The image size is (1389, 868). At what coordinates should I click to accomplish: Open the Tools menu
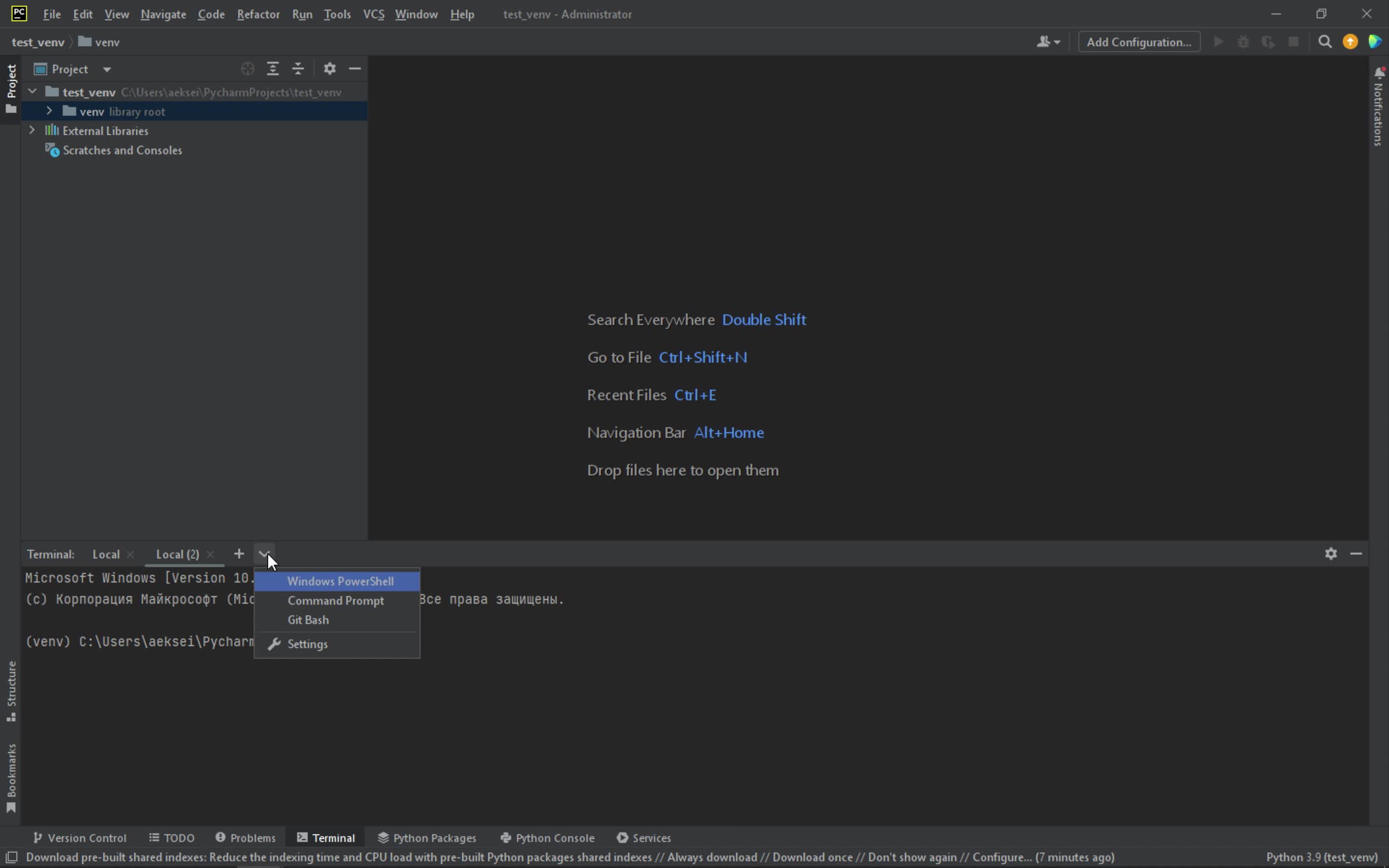[x=337, y=14]
